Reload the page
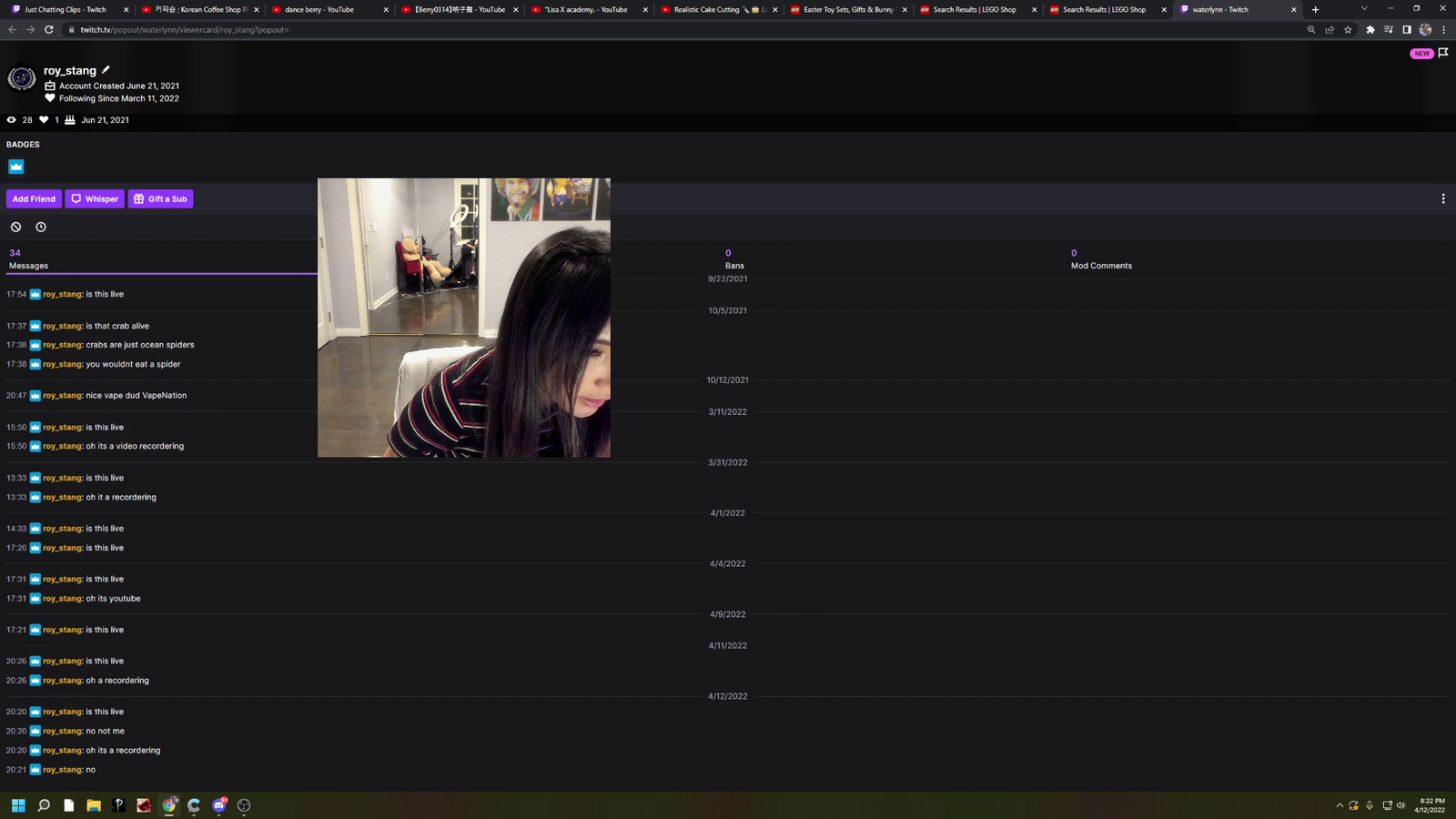 (49, 29)
